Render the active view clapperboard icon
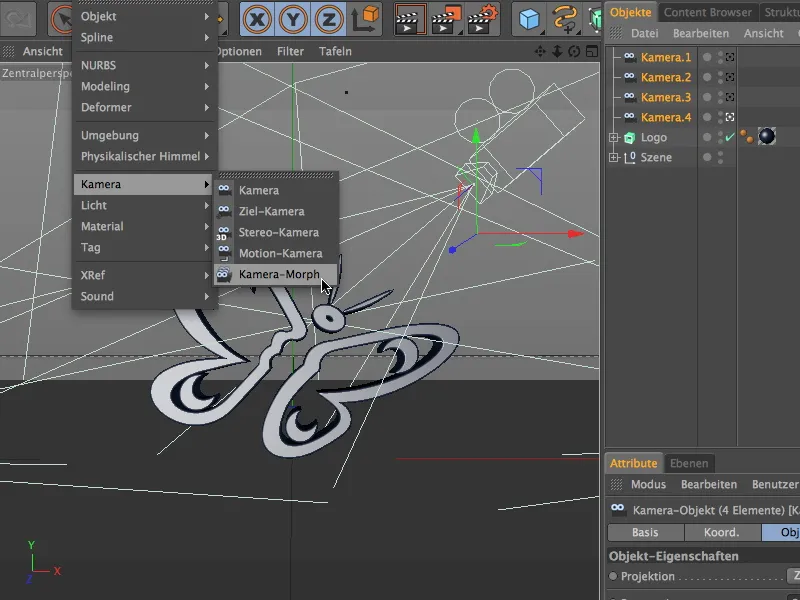The height and width of the screenshot is (600, 800). click(410, 20)
